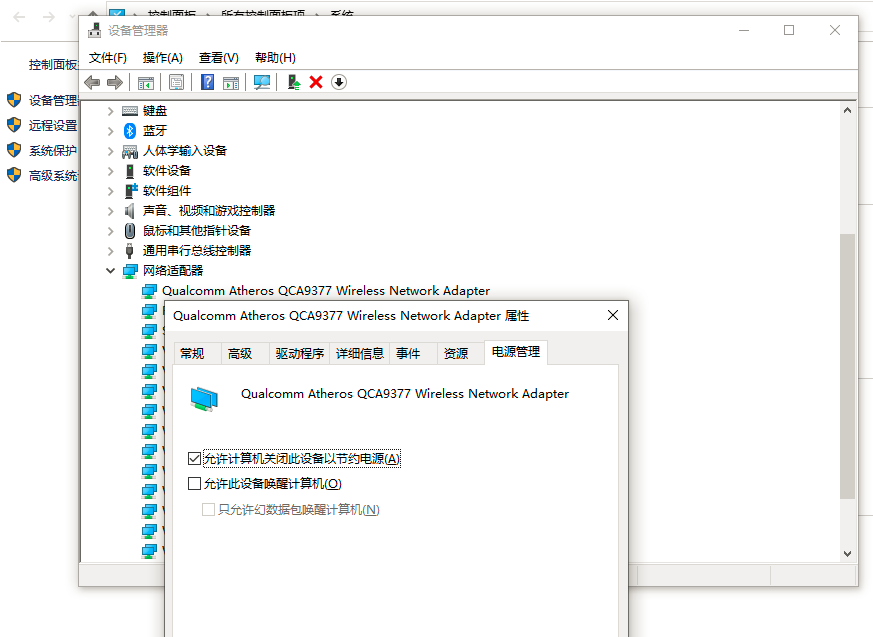This screenshot has height=637, width=873.
Task: Expand 鼠标和其他指针设备 node
Action: point(110,231)
